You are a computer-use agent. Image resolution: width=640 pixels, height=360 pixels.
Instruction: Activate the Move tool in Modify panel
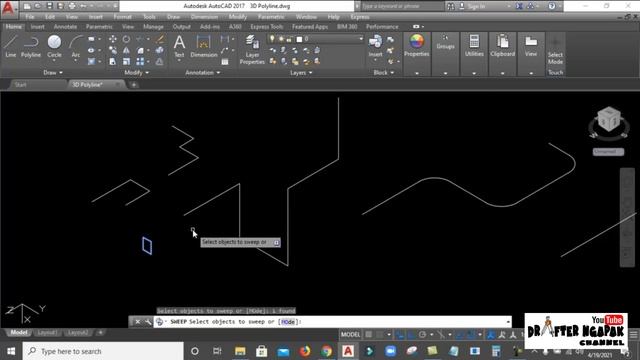[113, 39]
